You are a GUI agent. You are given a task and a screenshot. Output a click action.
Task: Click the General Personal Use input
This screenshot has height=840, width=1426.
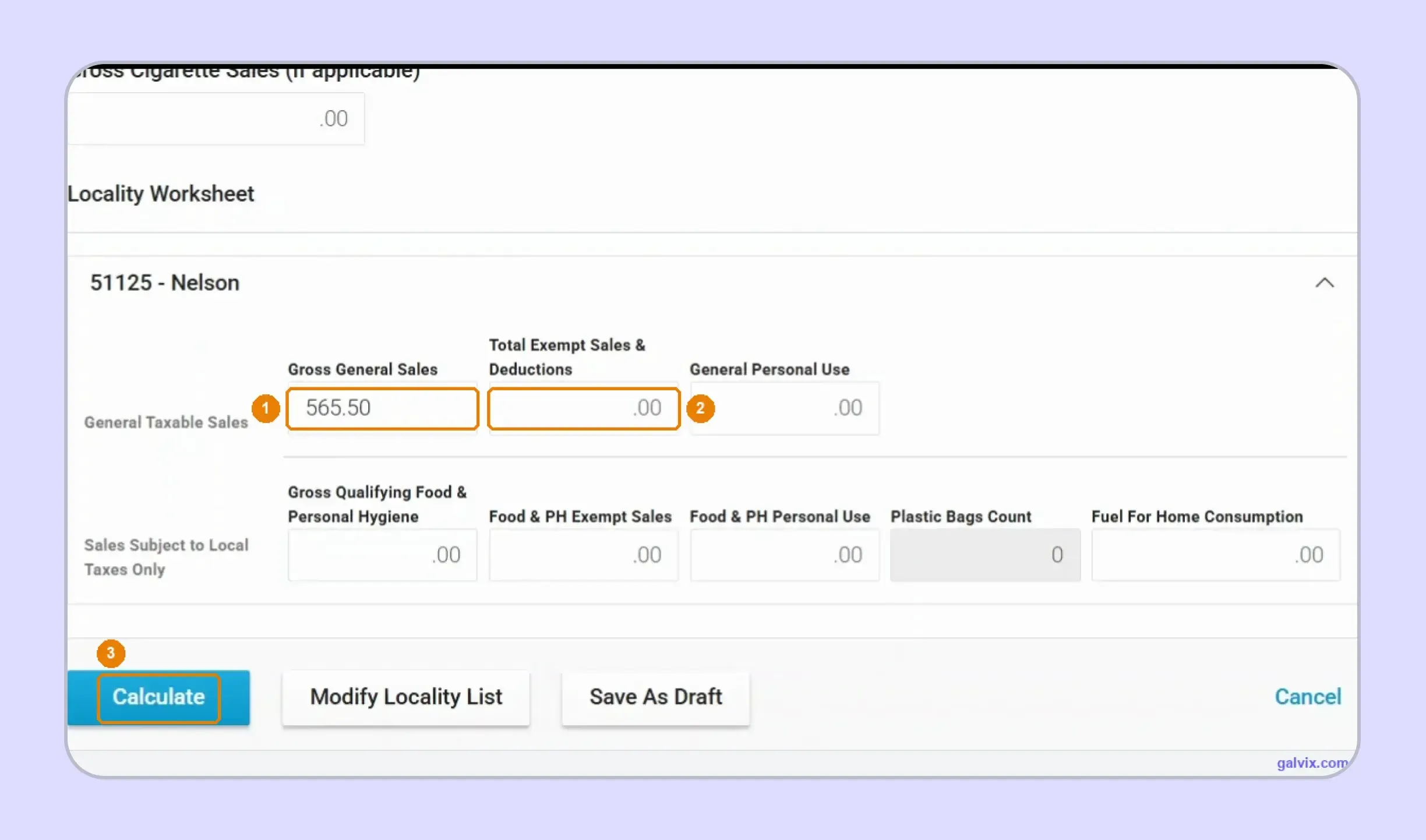(x=784, y=408)
